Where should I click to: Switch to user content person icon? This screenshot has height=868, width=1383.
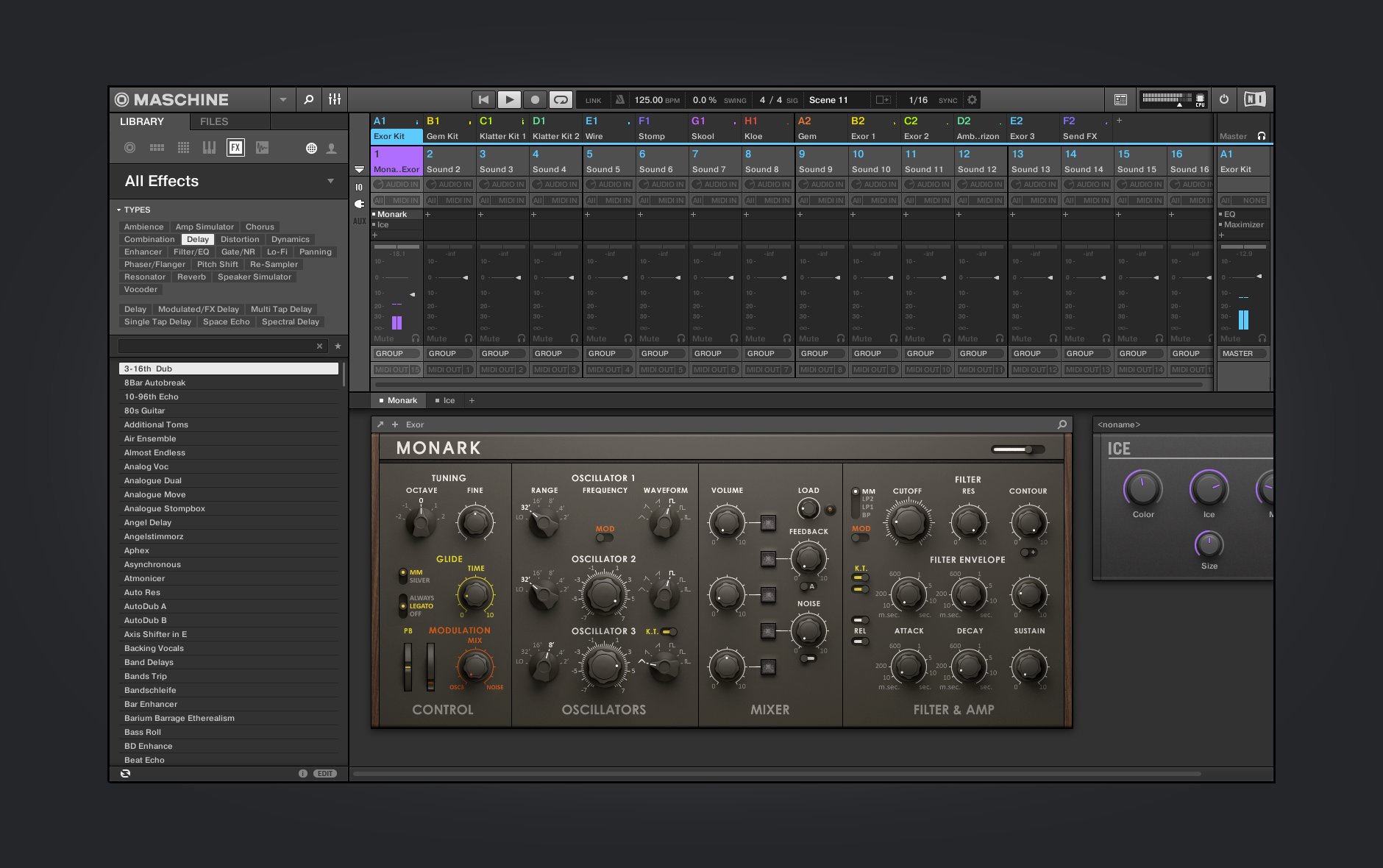[332, 149]
